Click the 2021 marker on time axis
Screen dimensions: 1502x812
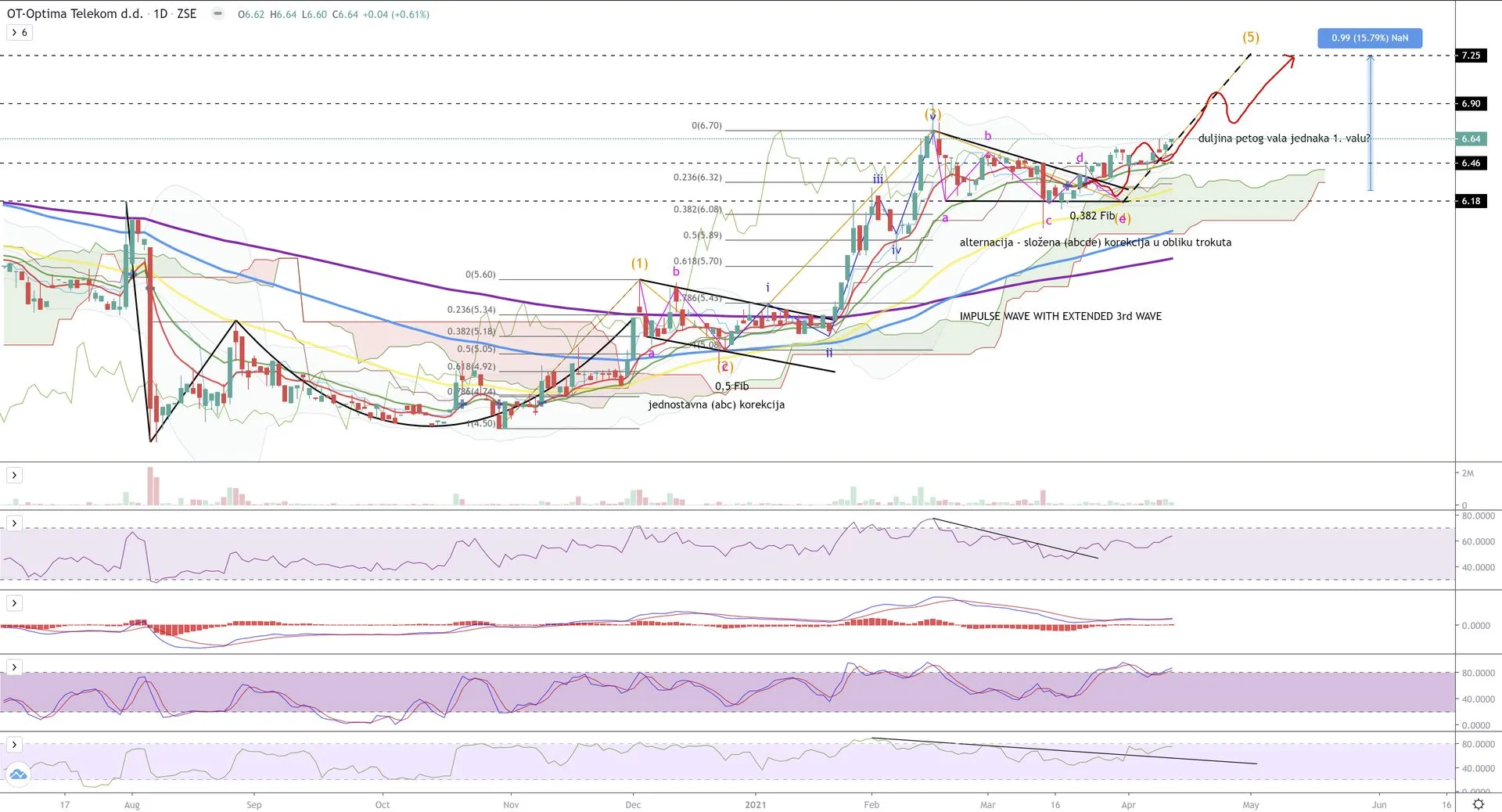755,804
